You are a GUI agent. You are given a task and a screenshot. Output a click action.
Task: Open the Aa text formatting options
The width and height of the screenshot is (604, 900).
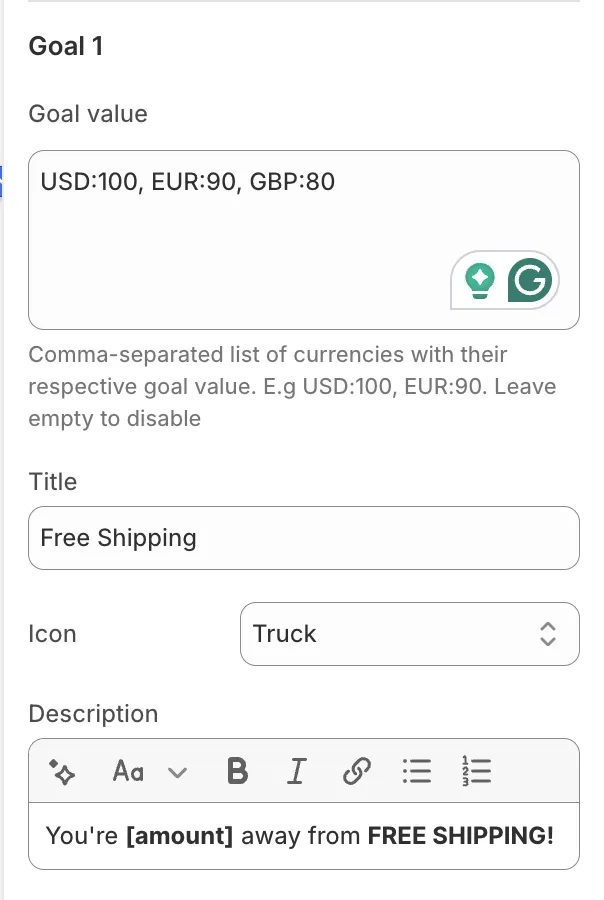click(x=128, y=771)
